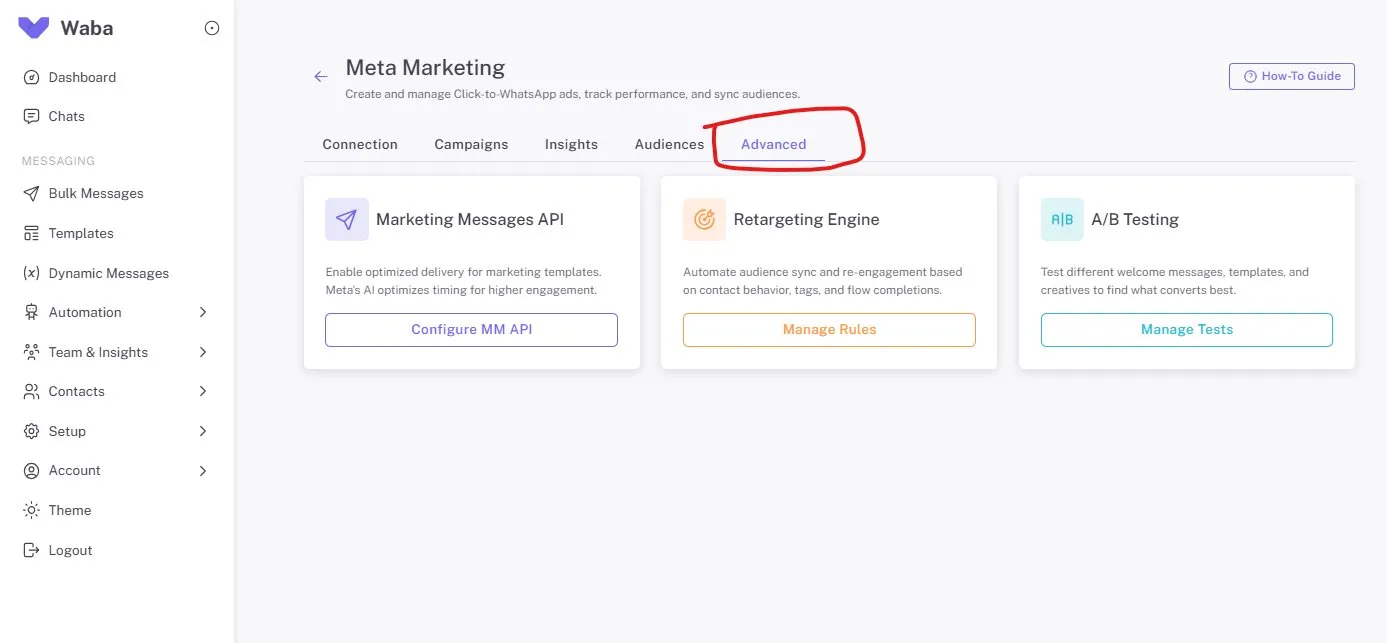Click the Waba brand name text

tap(87, 28)
